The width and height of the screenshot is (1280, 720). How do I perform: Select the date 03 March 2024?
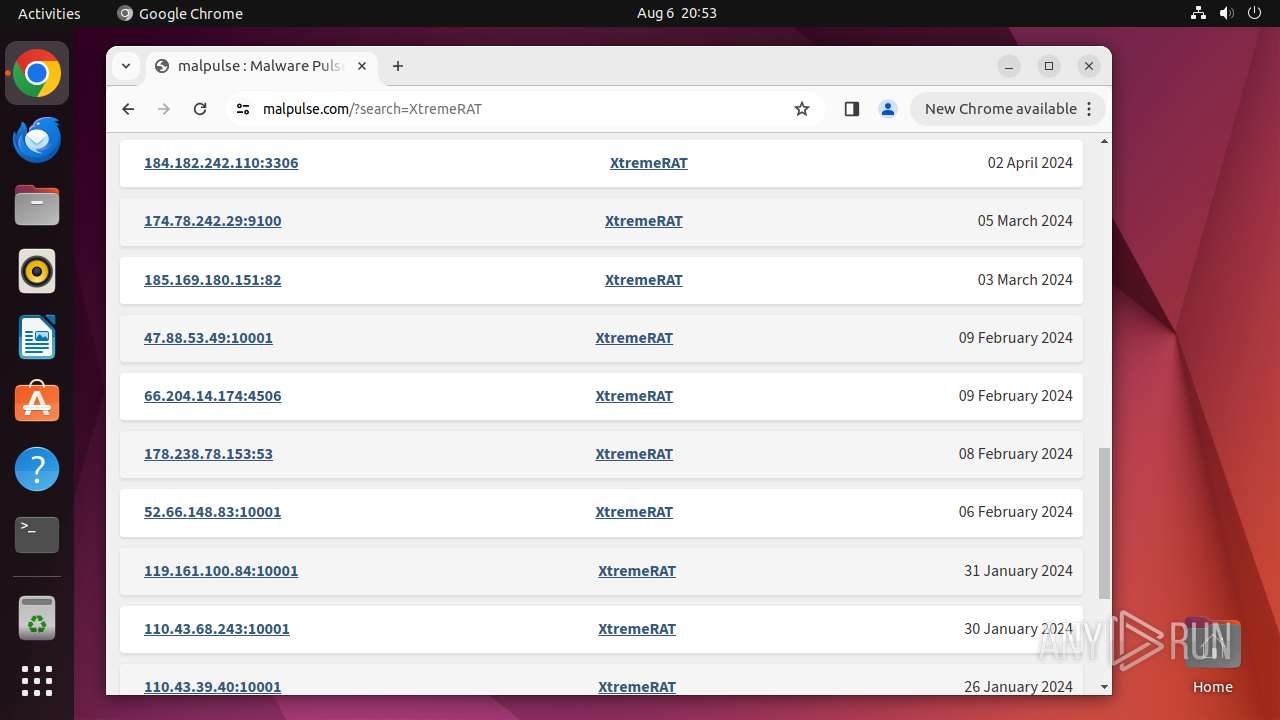click(1025, 280)
